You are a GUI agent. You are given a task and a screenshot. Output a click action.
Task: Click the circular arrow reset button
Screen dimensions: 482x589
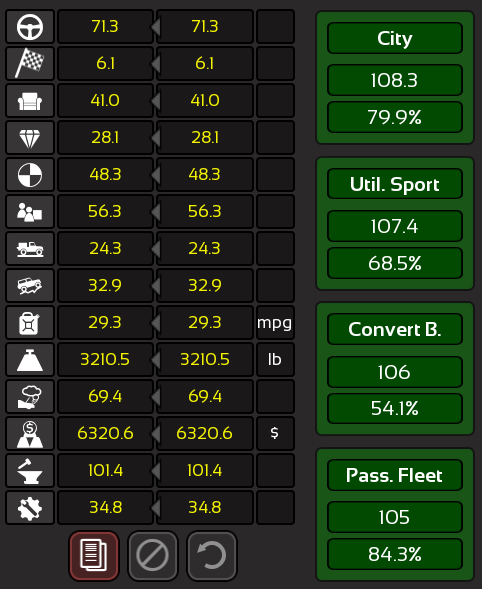(x=212, y=556)
